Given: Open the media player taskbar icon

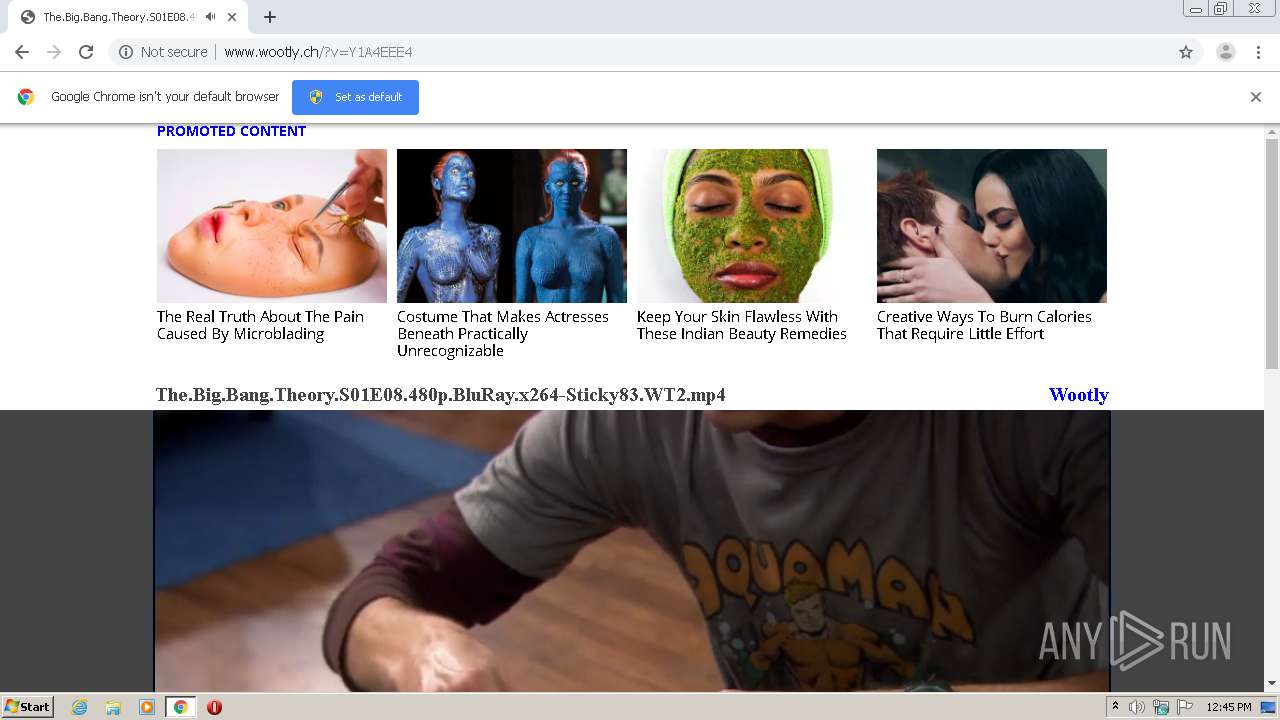Looking at the screenshot, I should coord(147,707).
